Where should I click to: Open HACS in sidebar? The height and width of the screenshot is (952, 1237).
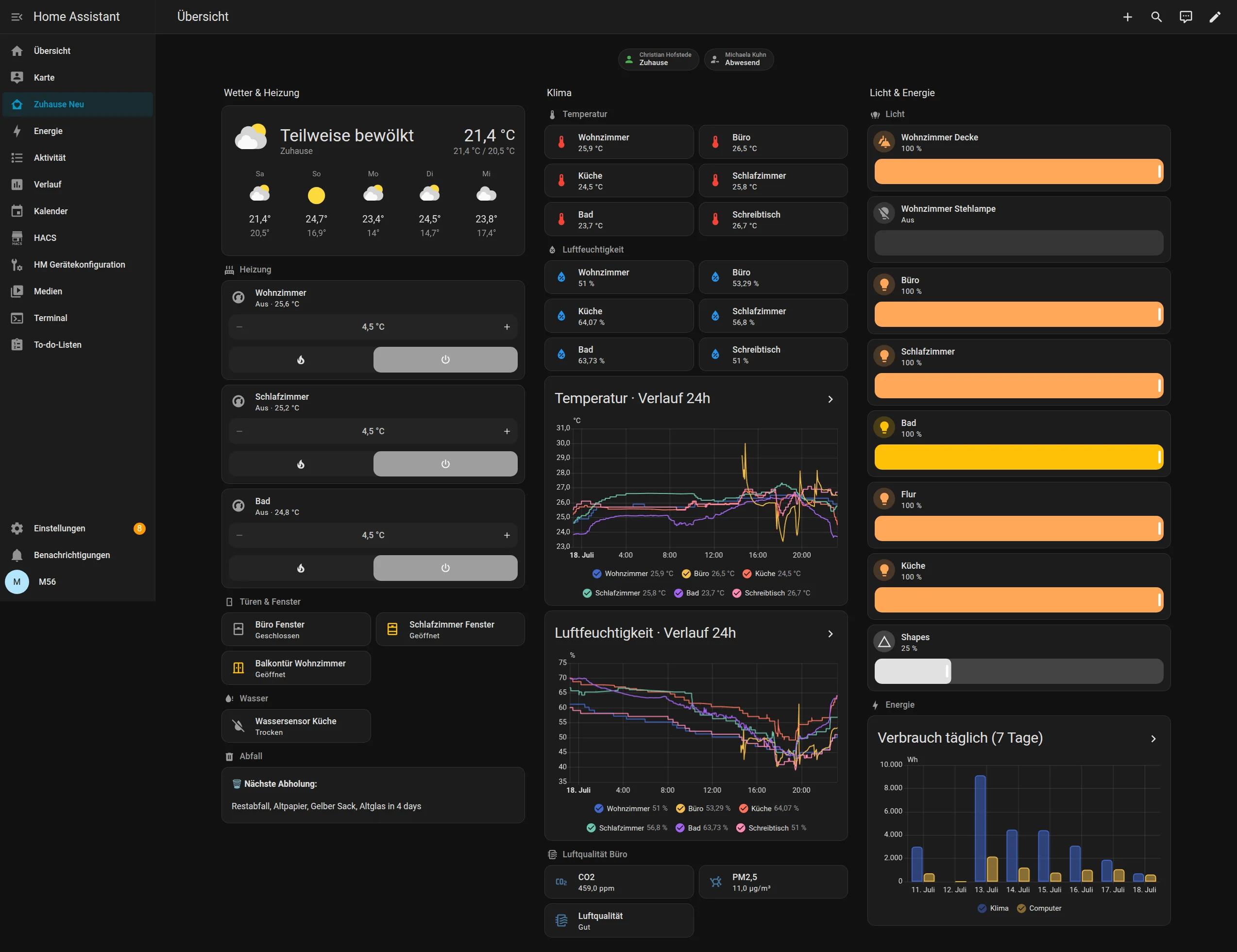tap(78, 238)
